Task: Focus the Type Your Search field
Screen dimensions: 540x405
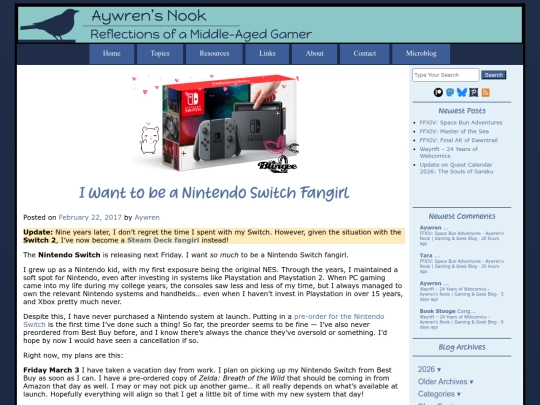Action: point(446,75)
